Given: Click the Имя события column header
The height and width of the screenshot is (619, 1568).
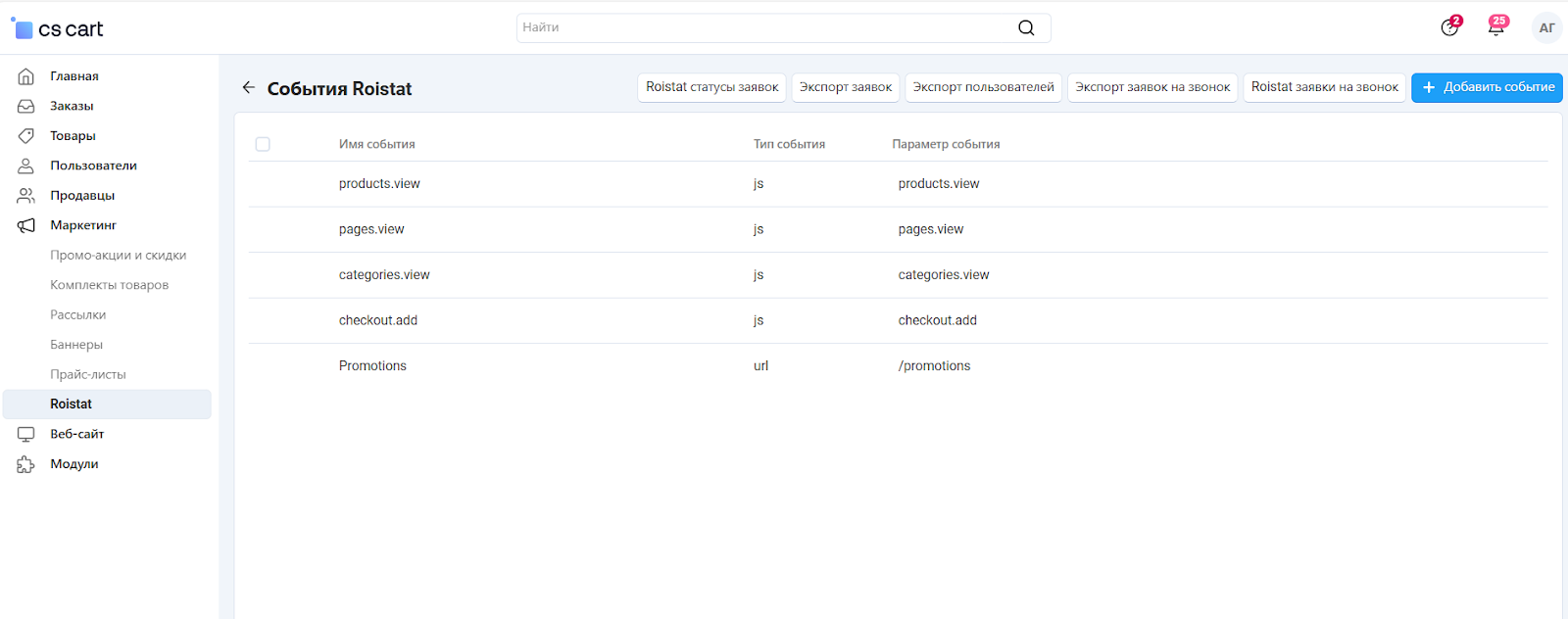Looking at the screenshot, I should pos(377,144).
